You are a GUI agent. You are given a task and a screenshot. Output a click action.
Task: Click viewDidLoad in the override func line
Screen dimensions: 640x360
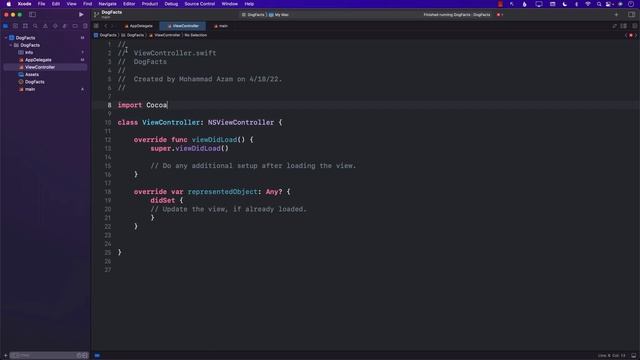(x=214, y=140)
